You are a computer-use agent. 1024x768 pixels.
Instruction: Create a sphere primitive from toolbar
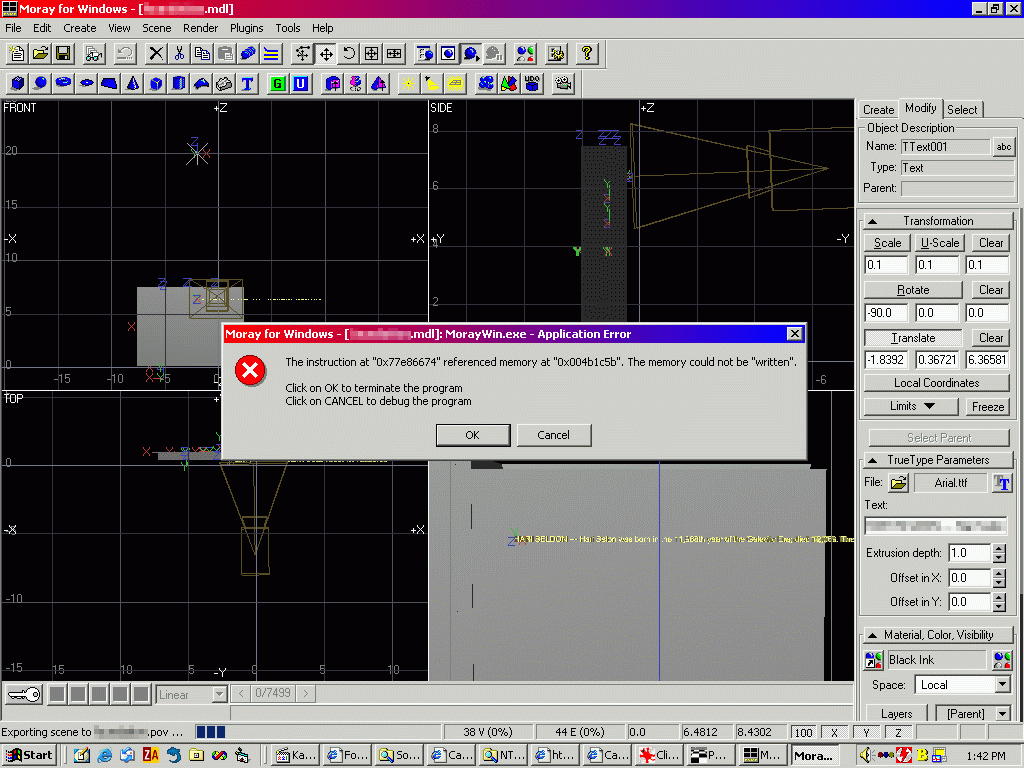point(40,83)
